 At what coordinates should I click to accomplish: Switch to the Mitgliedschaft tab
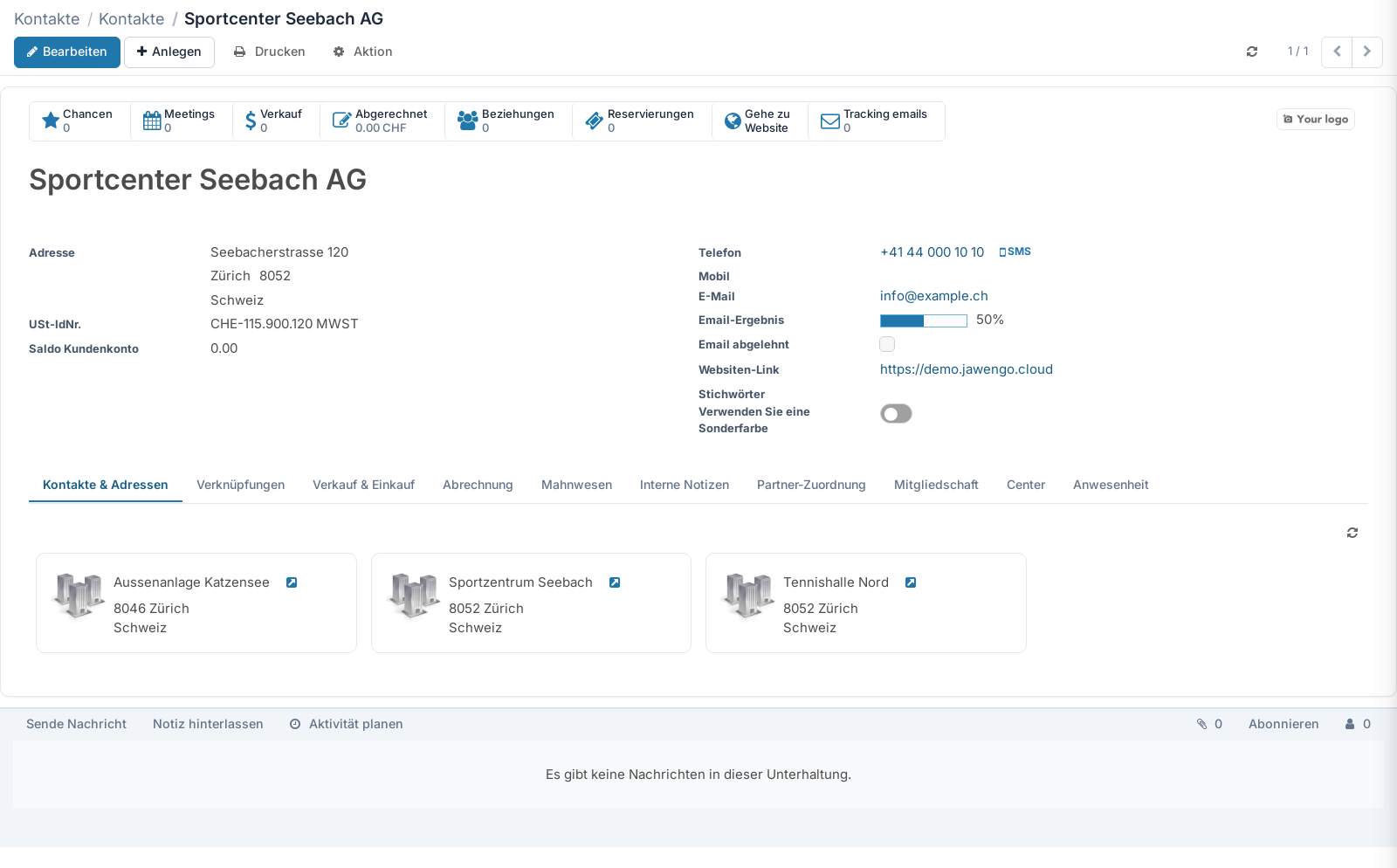point(936,485)
